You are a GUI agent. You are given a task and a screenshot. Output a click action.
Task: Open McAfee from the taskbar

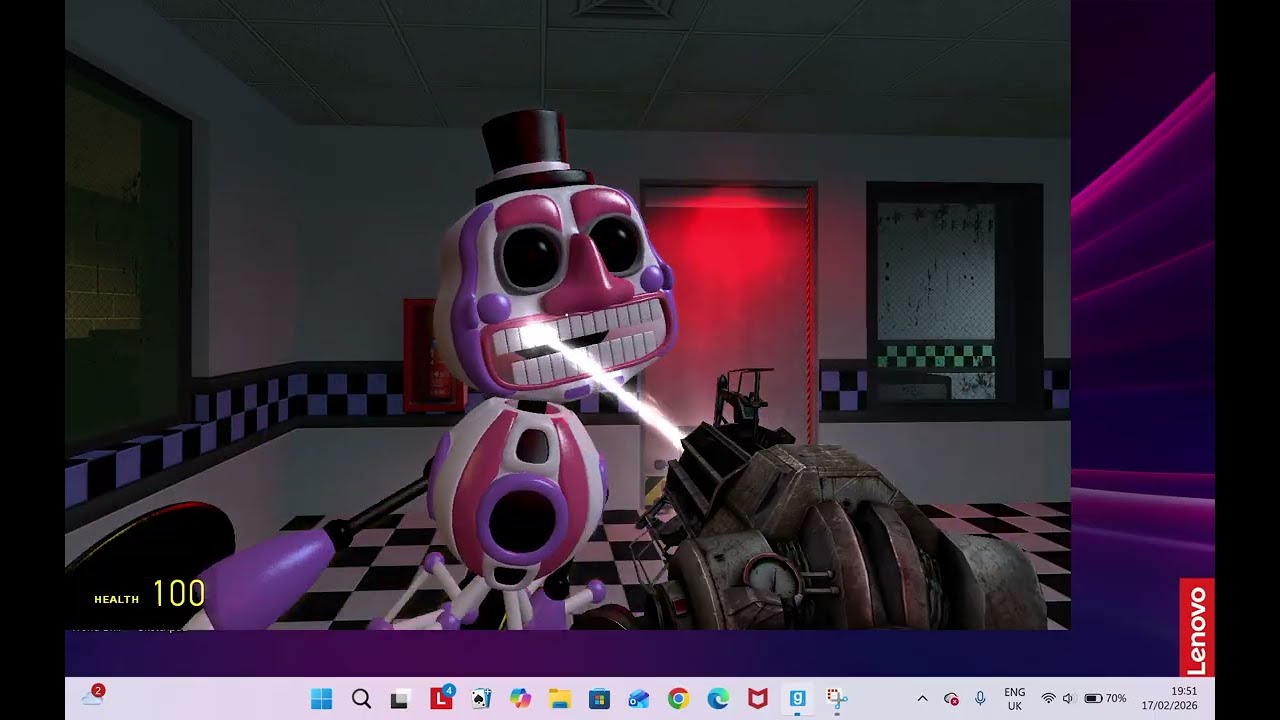pyautogui.click(x=758, y=699)
